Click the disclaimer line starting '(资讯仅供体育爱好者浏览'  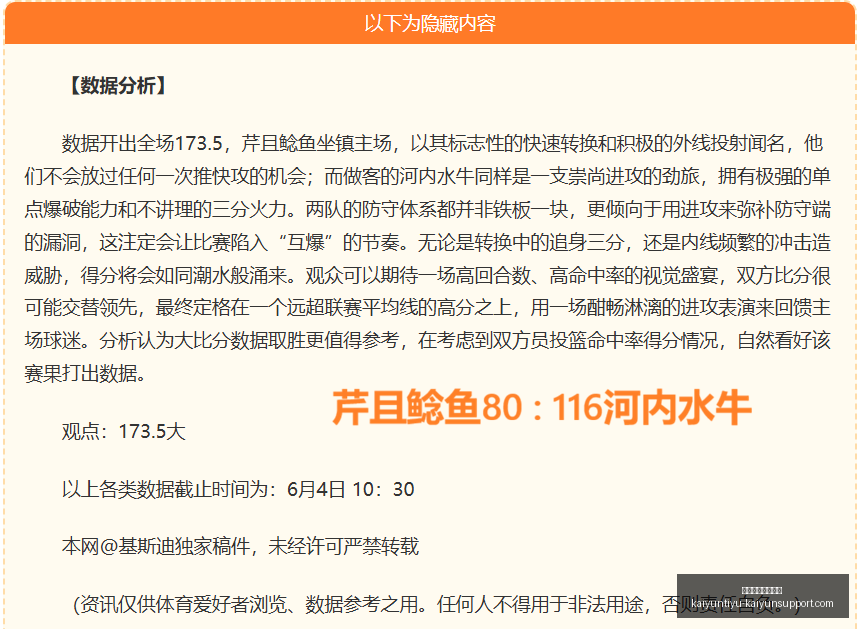pyautogui.click(x=437, y=604)
